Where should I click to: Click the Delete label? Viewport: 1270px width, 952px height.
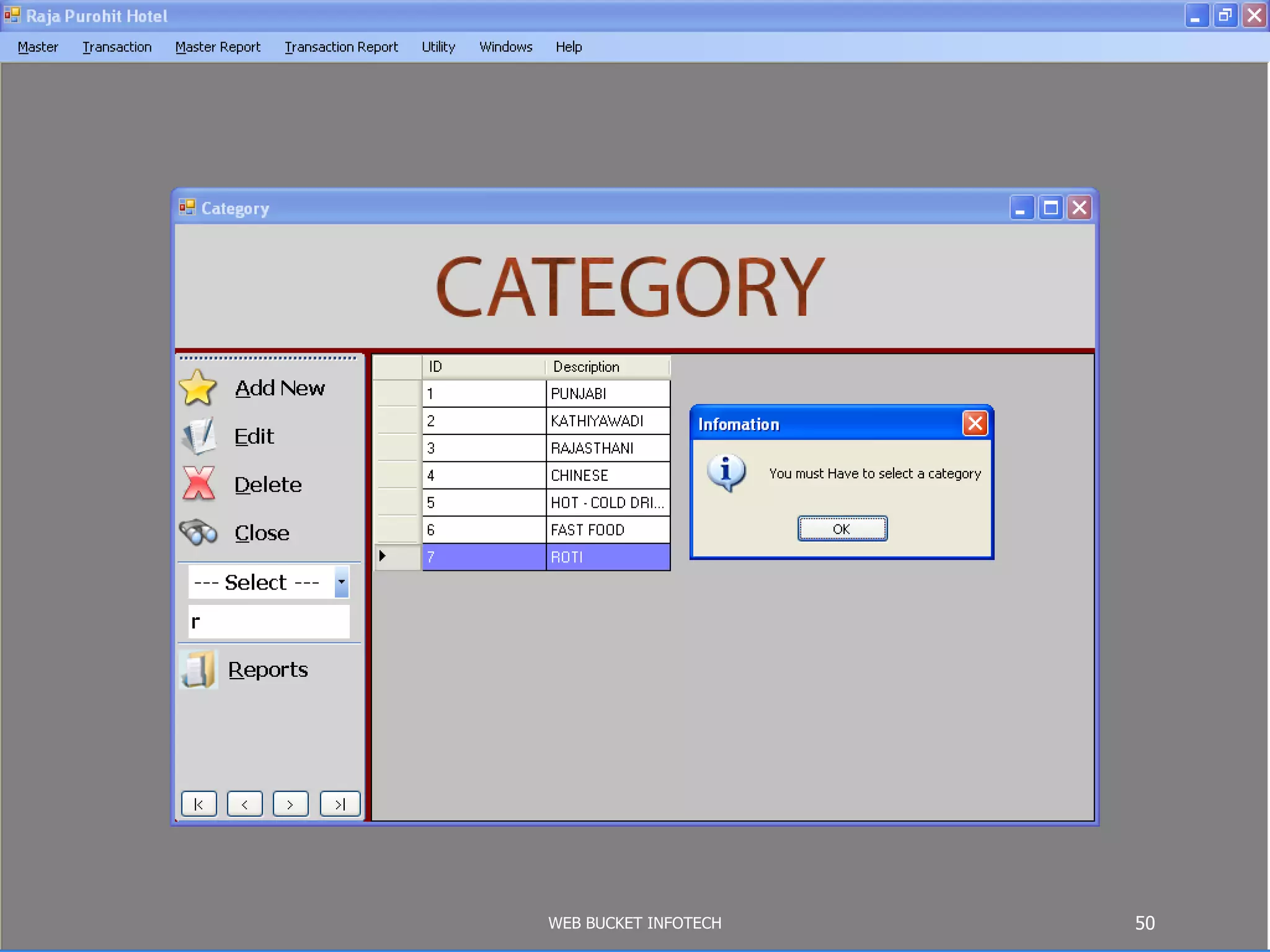(x=268, y=485)
